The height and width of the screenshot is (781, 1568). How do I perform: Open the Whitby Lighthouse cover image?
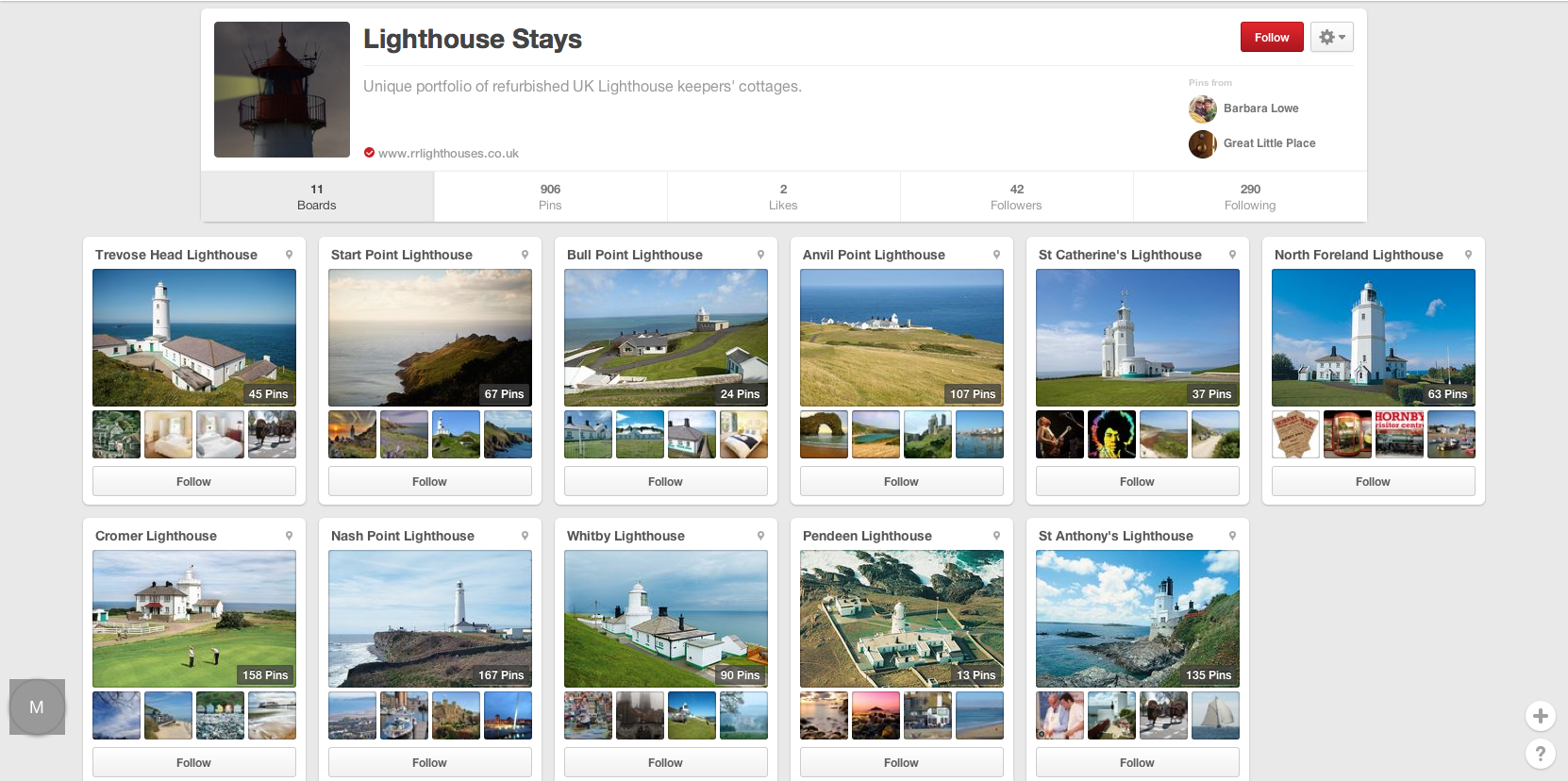click(666, 619)
